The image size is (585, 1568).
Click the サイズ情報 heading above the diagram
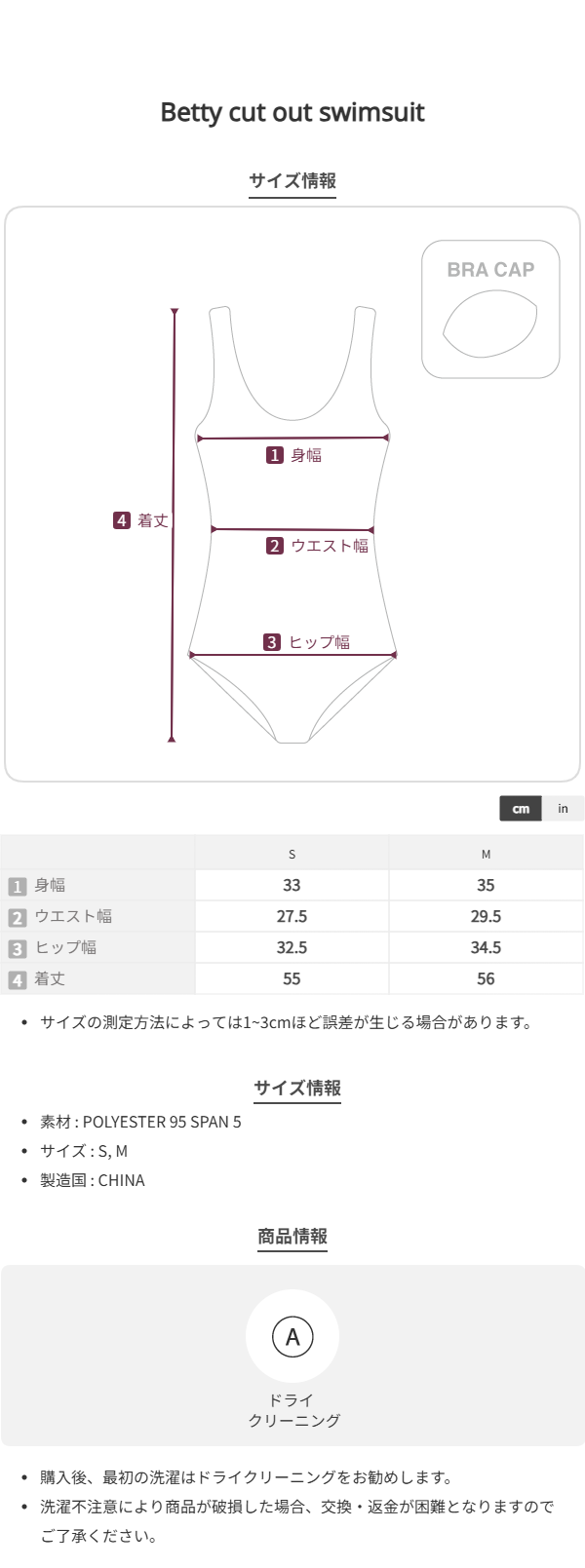point(292,180)
